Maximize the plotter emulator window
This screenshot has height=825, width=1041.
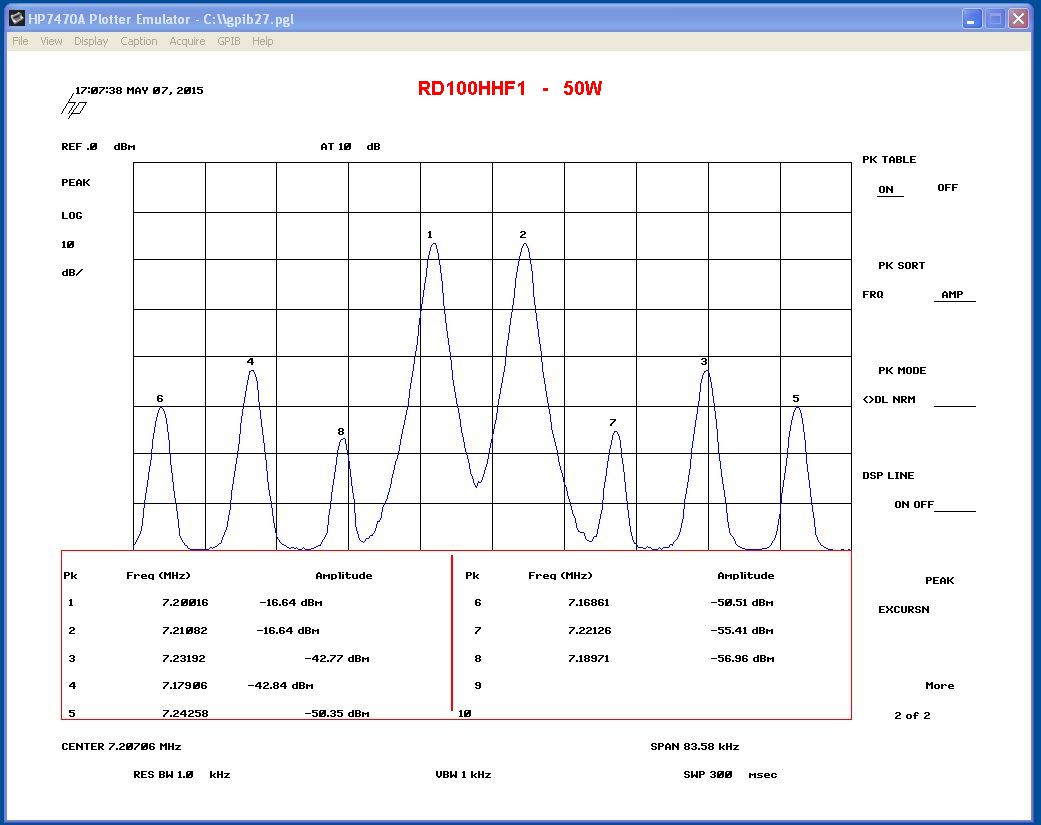tap(995, 19)
